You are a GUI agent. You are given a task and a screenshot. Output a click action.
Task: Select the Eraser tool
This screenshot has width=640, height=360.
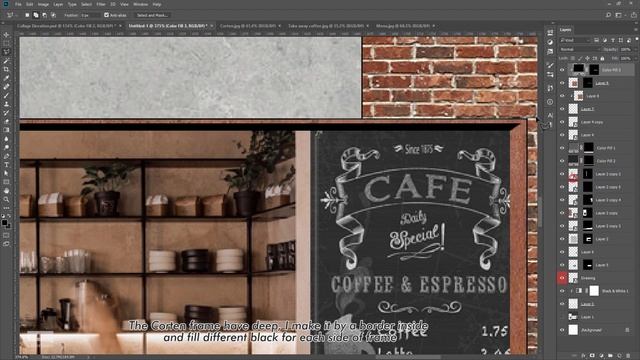6,121
